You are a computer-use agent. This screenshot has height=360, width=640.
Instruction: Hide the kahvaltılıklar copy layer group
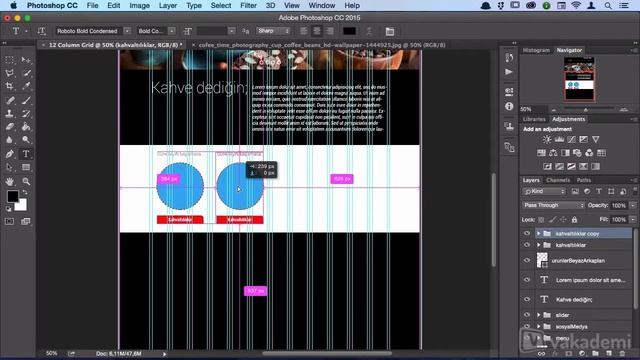point(527,233)
